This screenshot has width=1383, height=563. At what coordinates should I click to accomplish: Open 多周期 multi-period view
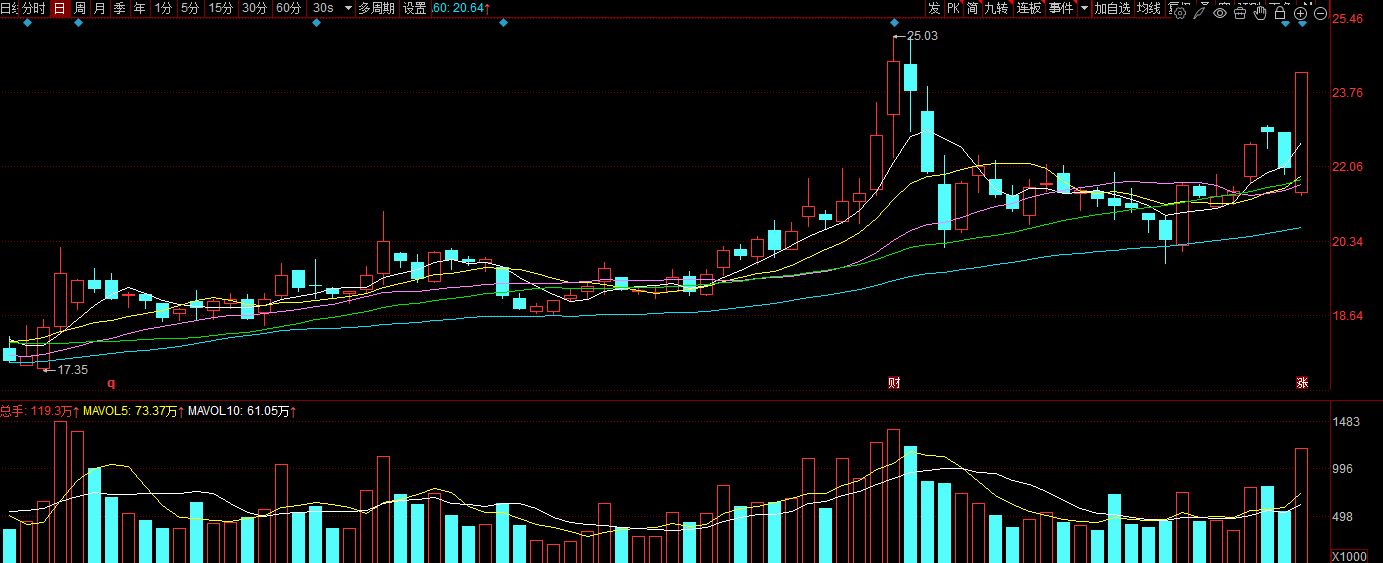coord(377,8)
